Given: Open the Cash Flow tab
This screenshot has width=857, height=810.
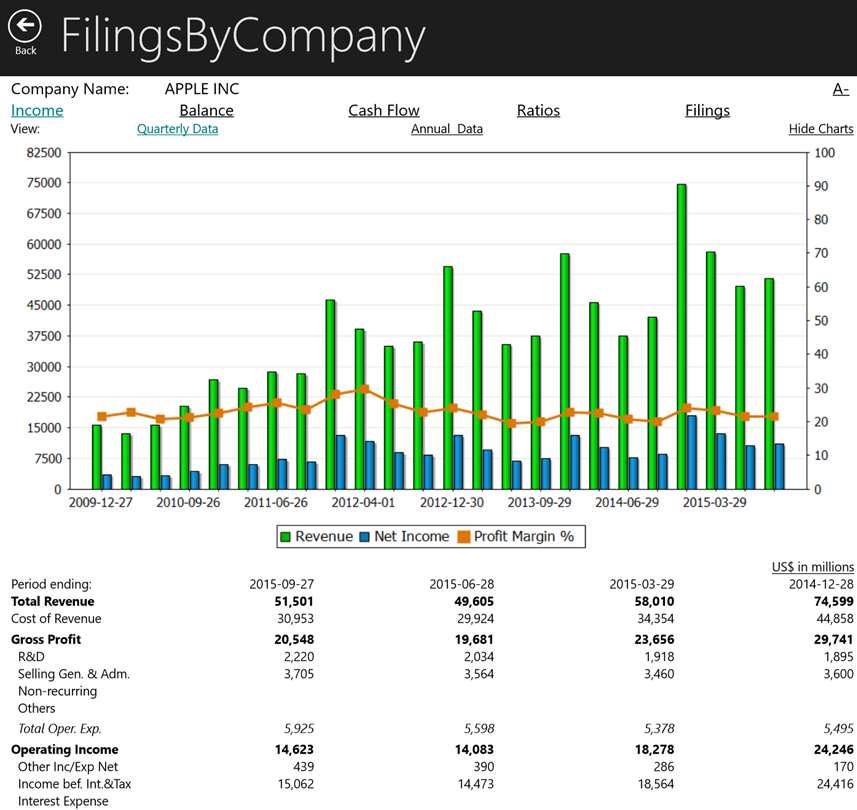Looking at the screenshot, I should pyautogui.click(x=384, y=110).
